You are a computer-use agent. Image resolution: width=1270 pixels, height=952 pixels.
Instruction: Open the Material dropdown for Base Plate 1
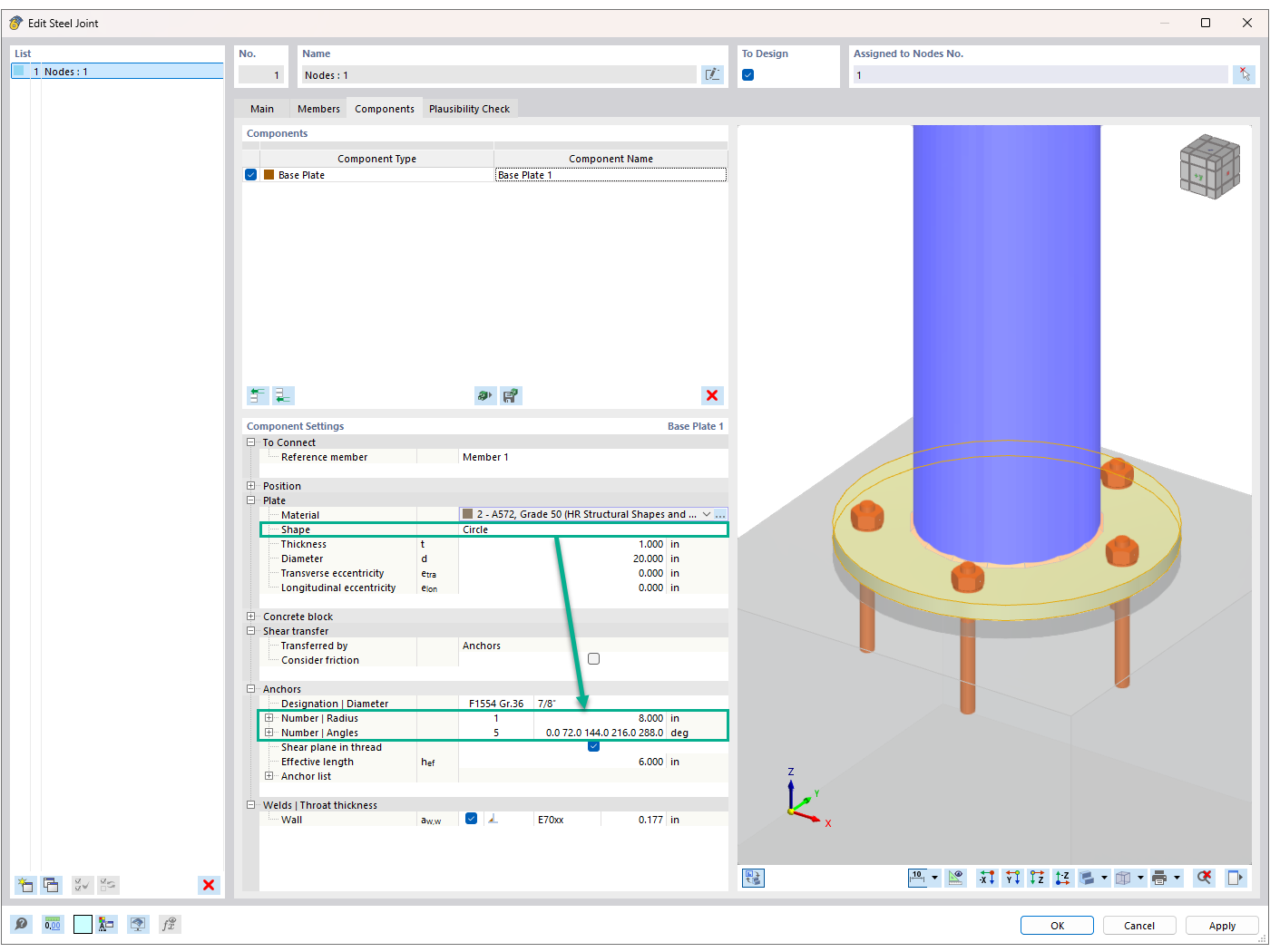pyautogui.click(x=705, y=514)
